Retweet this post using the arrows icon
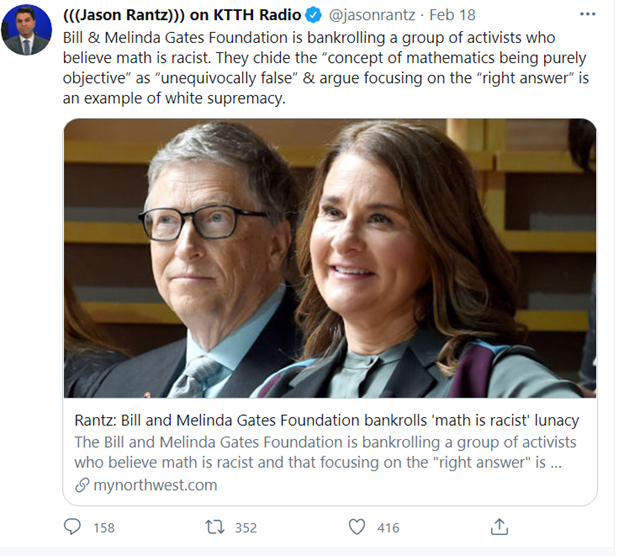The image size is (624, 556). tap(213, 527)
